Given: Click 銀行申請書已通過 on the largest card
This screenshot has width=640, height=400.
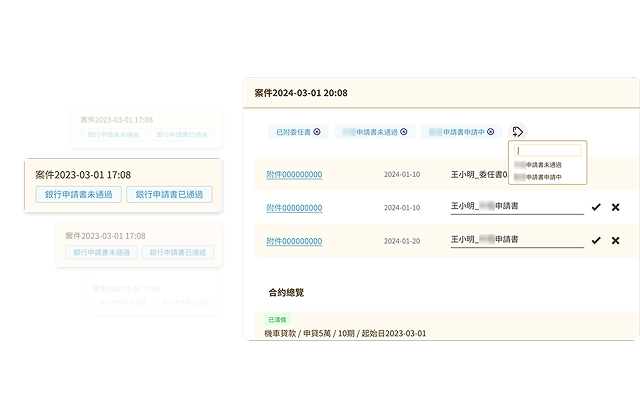Looking at the screenshot, I should point(169,194).
